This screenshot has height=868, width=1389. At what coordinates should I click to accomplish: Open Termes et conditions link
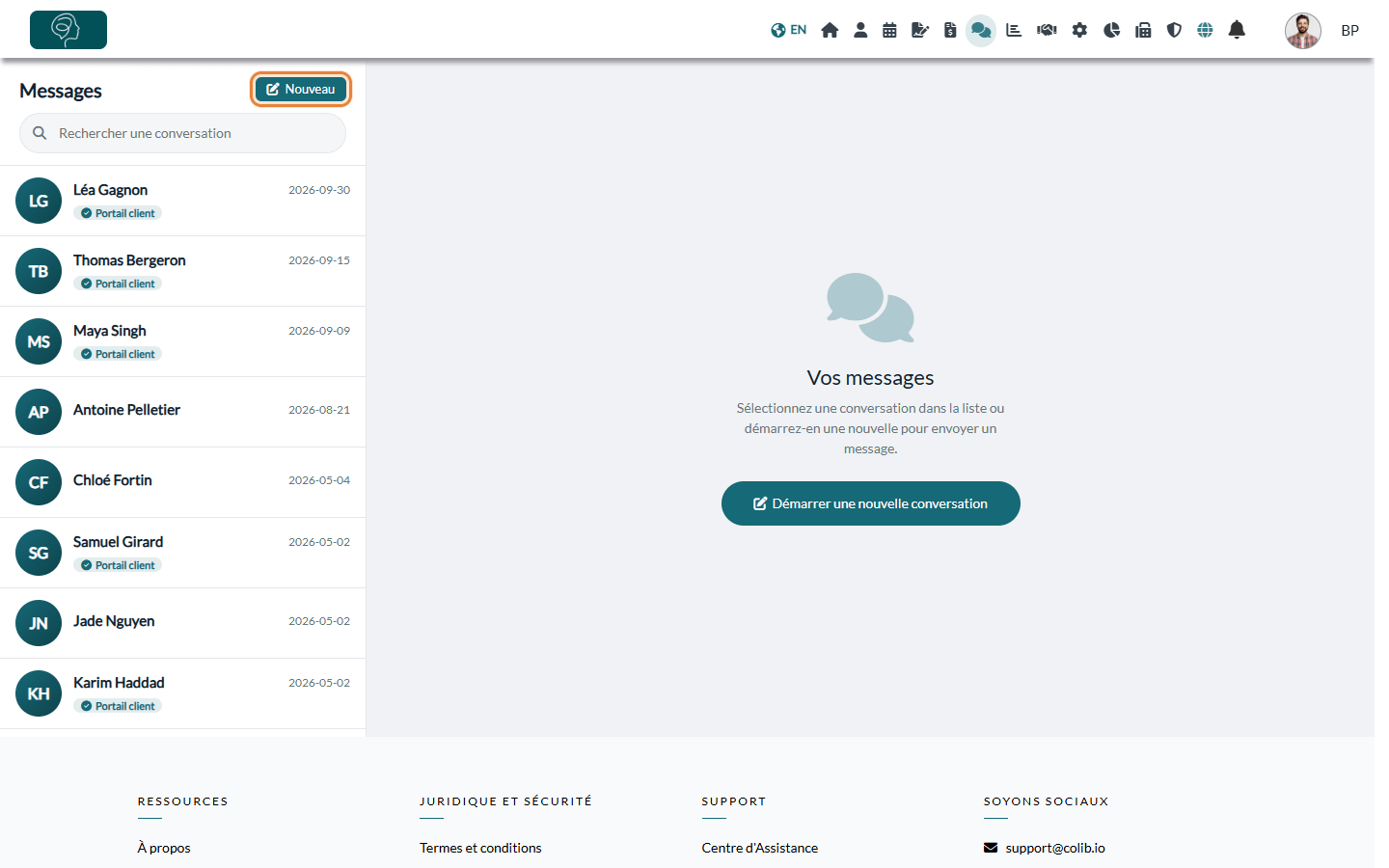[480, 848]
